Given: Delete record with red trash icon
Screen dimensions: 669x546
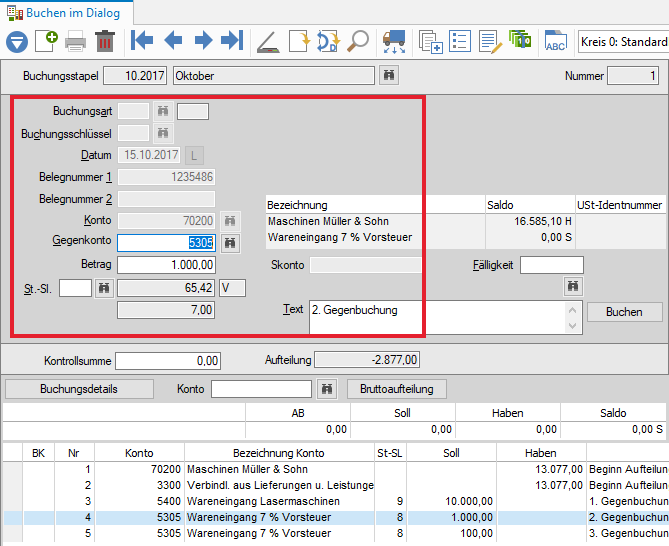Looking at the screenshot, I should point(105,41).
